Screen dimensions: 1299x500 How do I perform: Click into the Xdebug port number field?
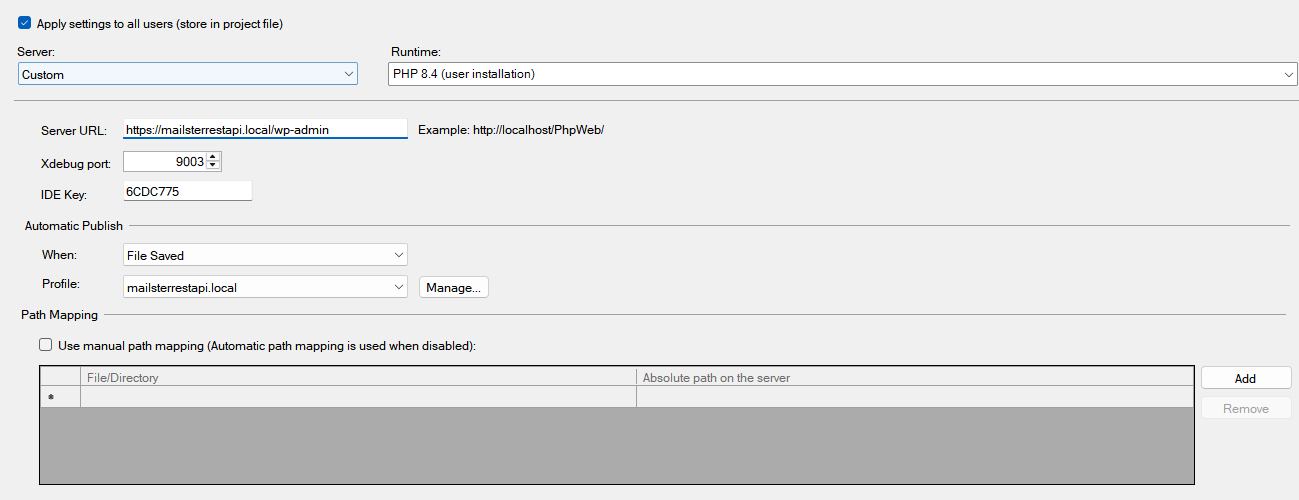click(165, 161)
